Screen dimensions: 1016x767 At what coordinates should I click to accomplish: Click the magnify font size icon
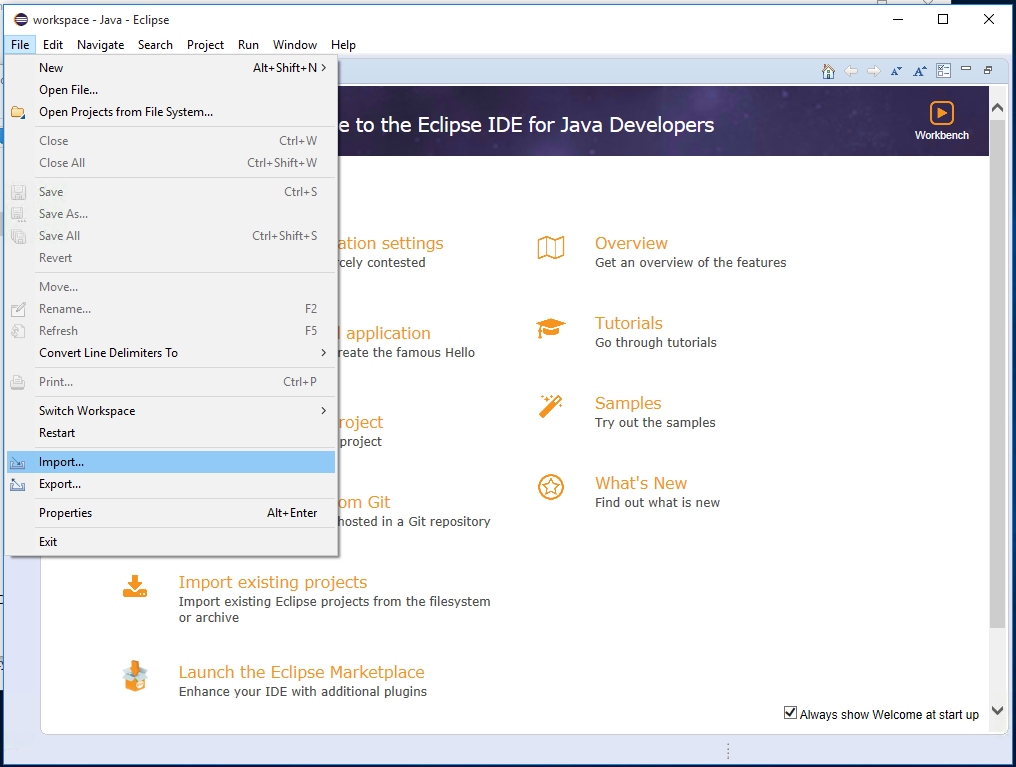[920, 71]
